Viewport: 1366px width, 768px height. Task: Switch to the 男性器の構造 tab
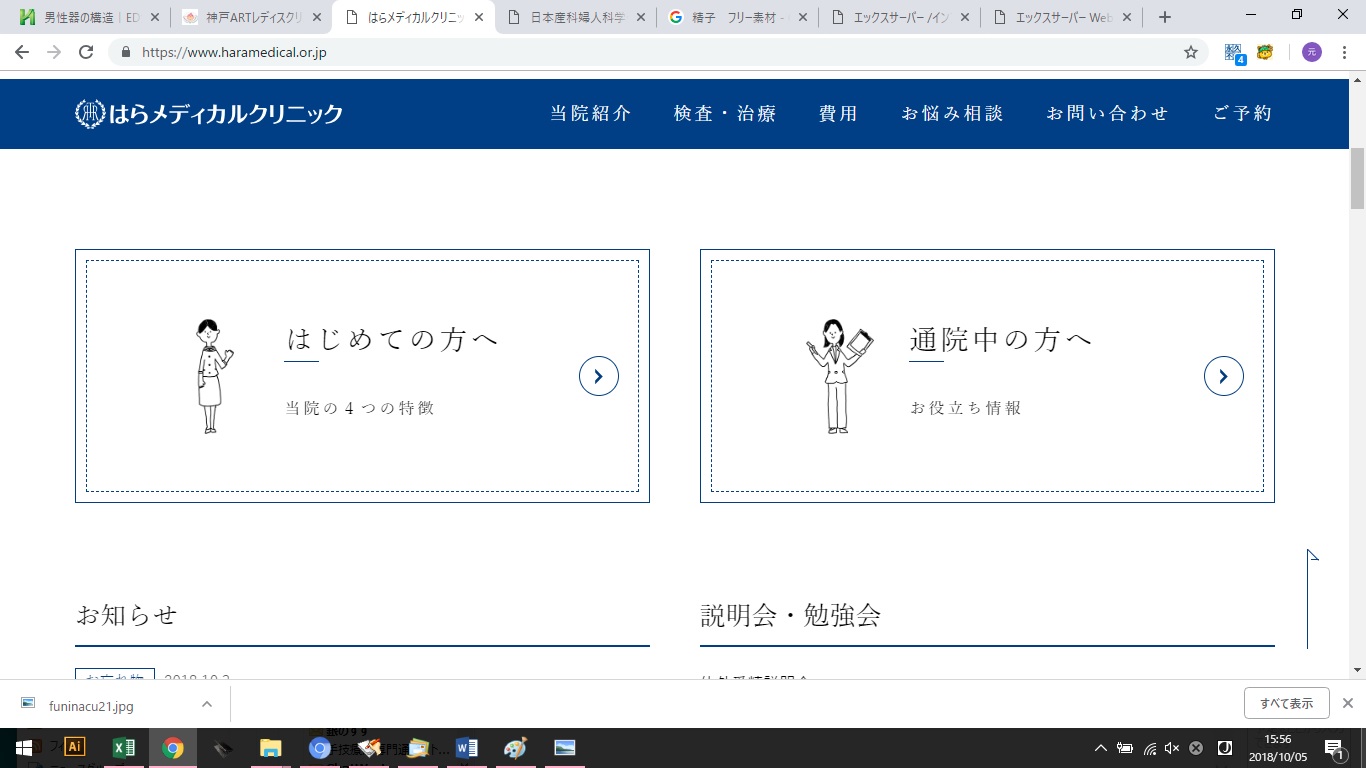(x=91, y=17)
